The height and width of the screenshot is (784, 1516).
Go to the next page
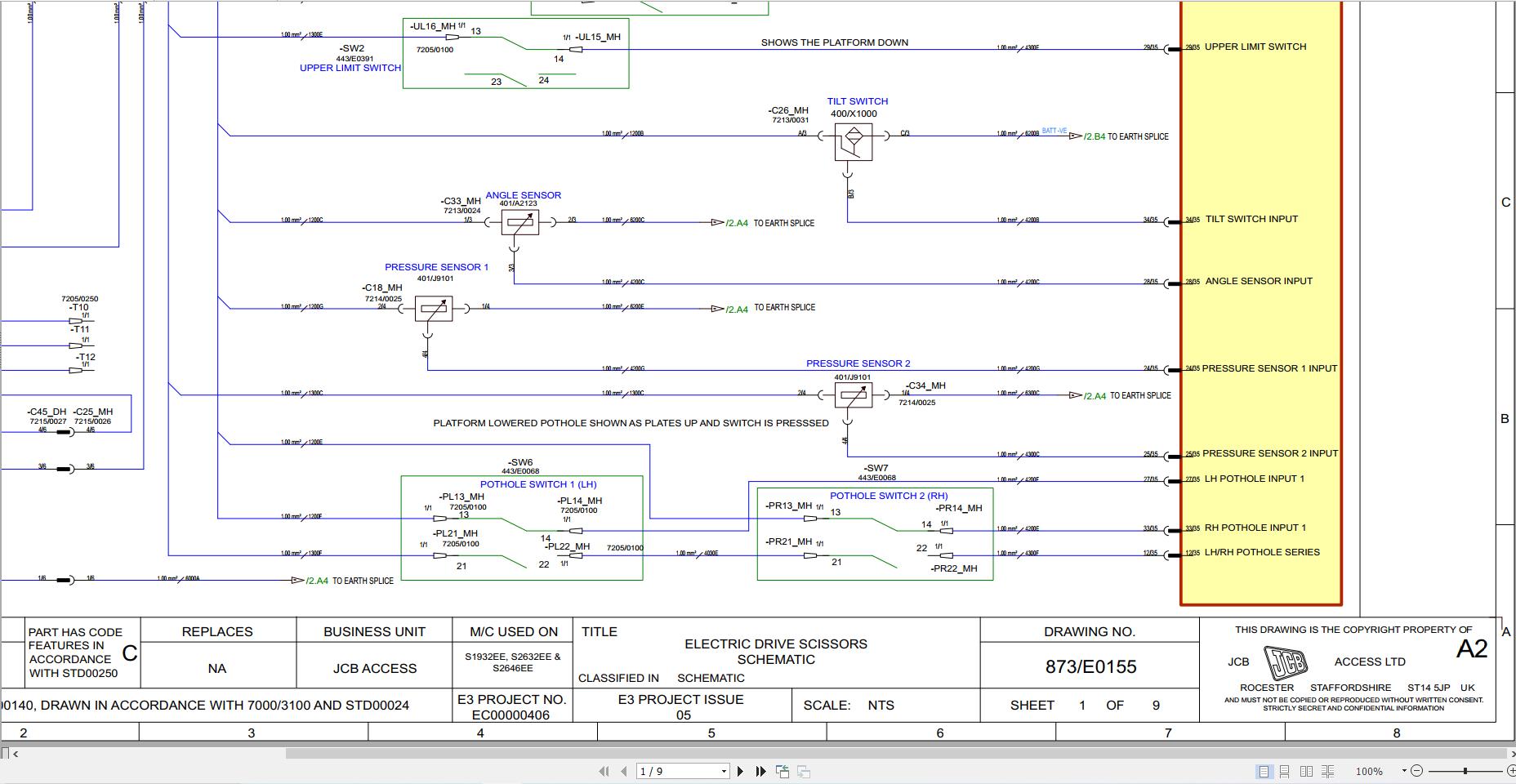coord(741,771)
